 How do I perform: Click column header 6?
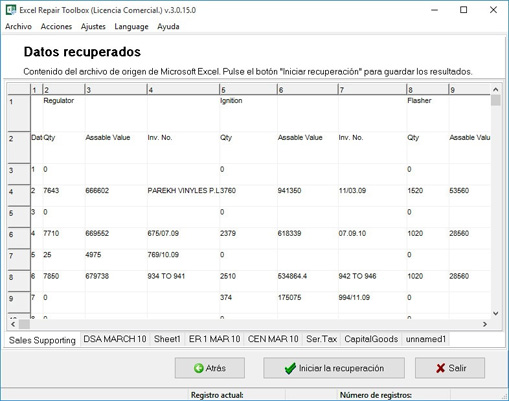pos(308,89)
